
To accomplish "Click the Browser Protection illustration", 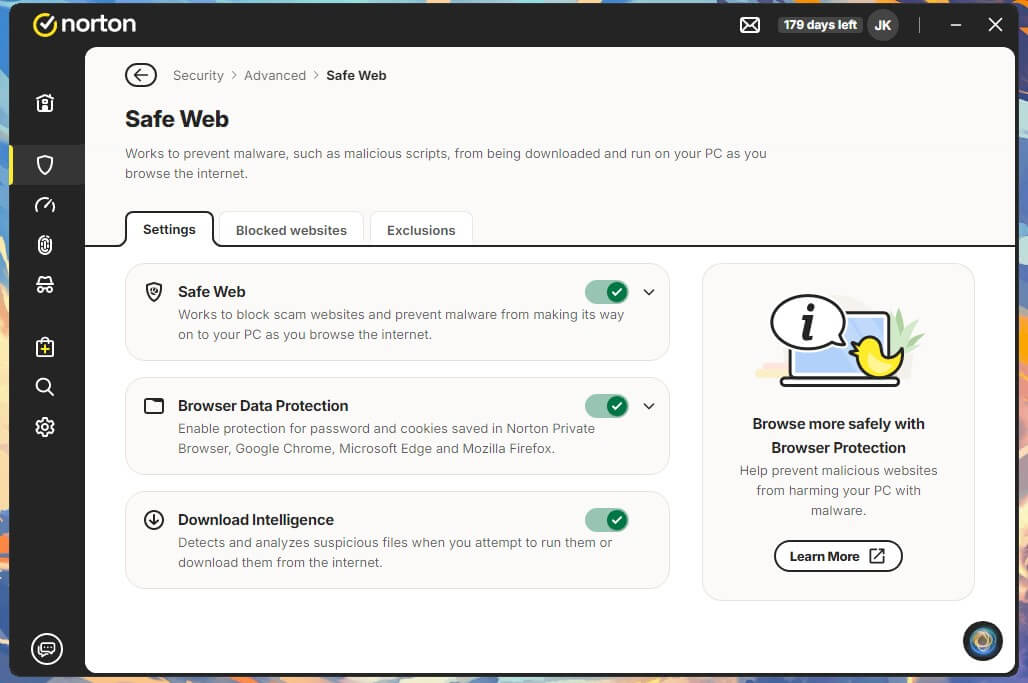I will [840, 341].
